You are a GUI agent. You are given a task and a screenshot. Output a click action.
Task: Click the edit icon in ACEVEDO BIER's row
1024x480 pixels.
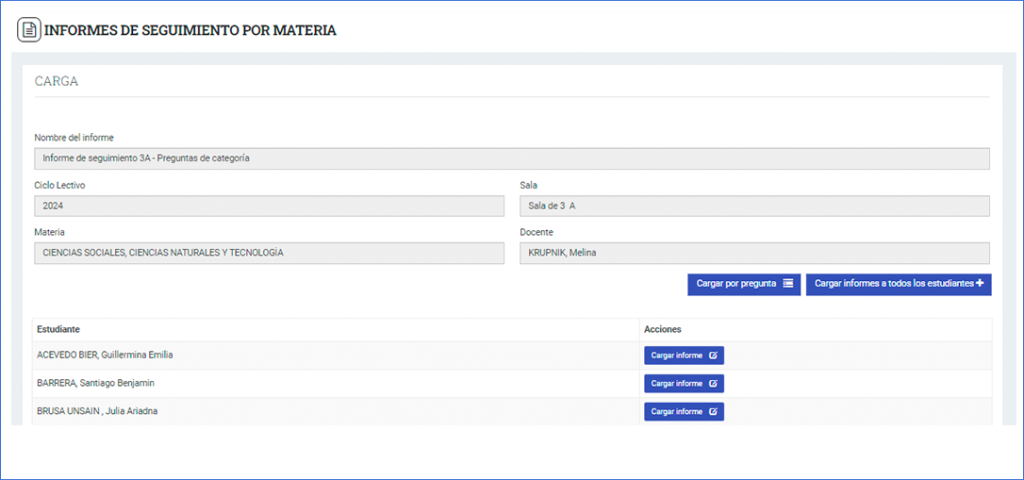[x=713, y=355]
